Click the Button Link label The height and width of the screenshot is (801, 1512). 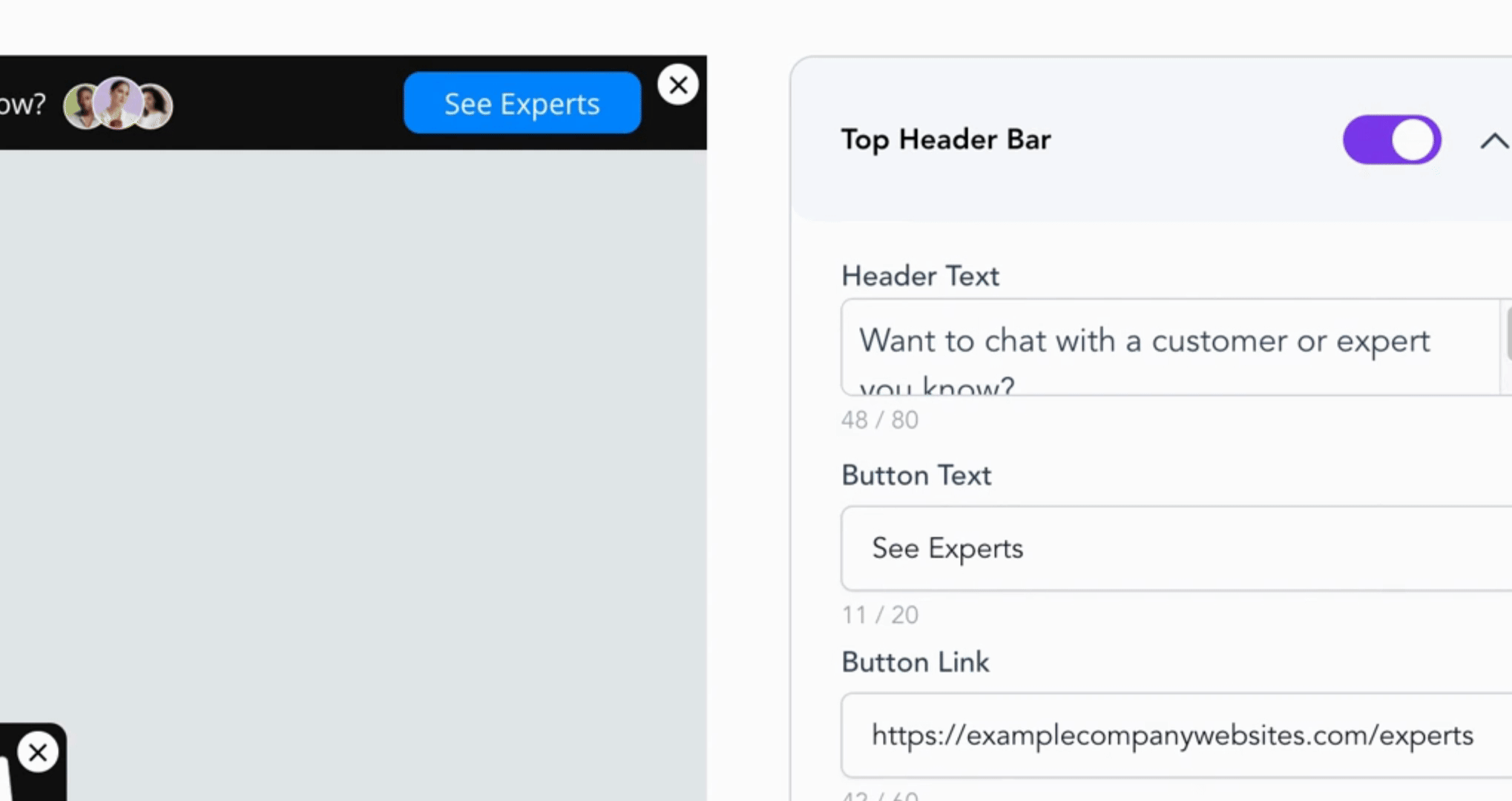point(915,662)
